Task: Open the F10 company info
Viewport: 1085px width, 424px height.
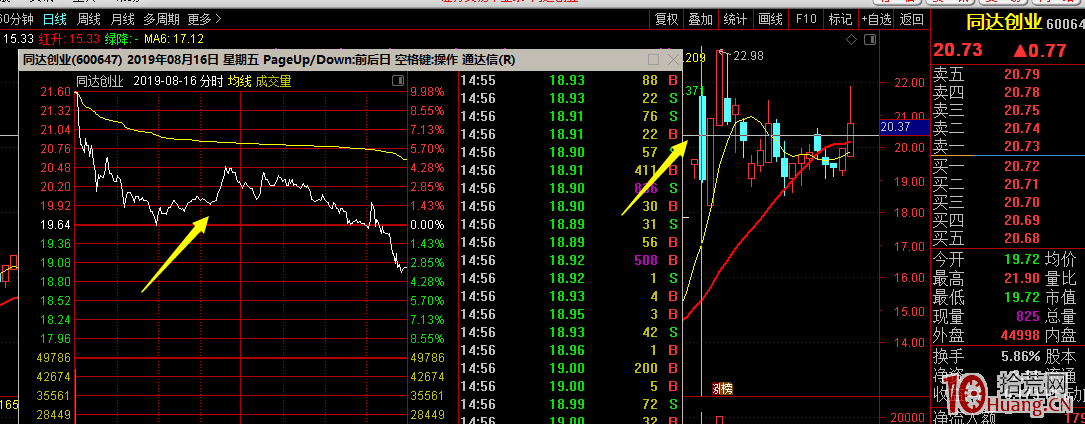Action: [806, 19]
